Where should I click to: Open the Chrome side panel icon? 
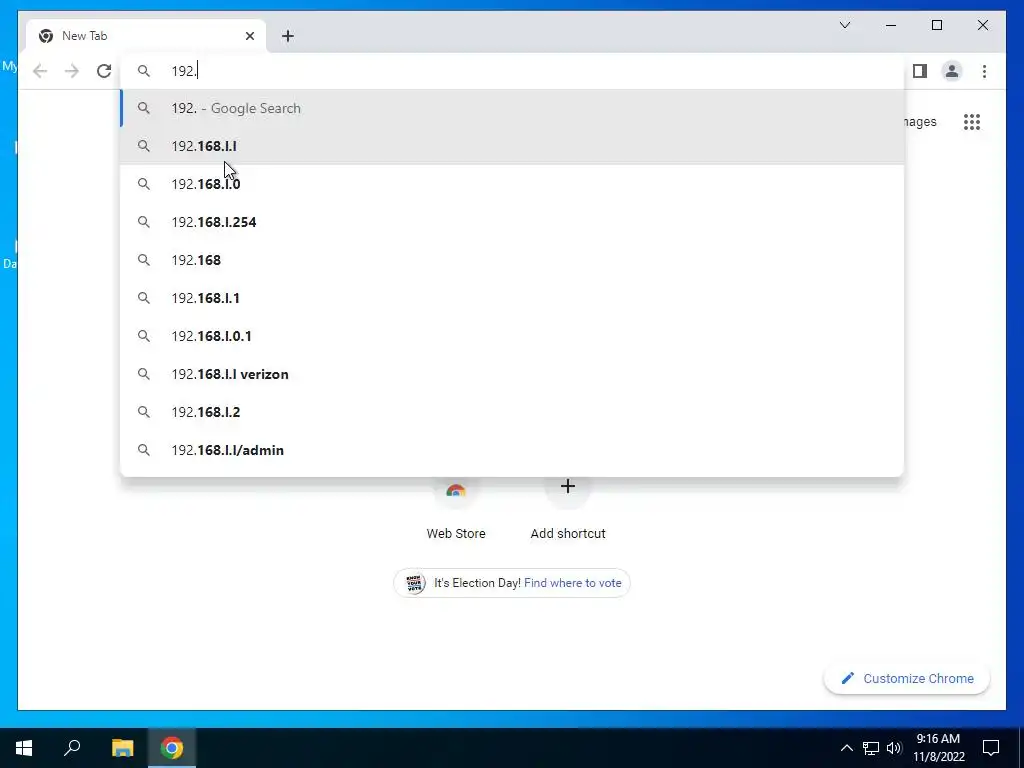point(920,71)
